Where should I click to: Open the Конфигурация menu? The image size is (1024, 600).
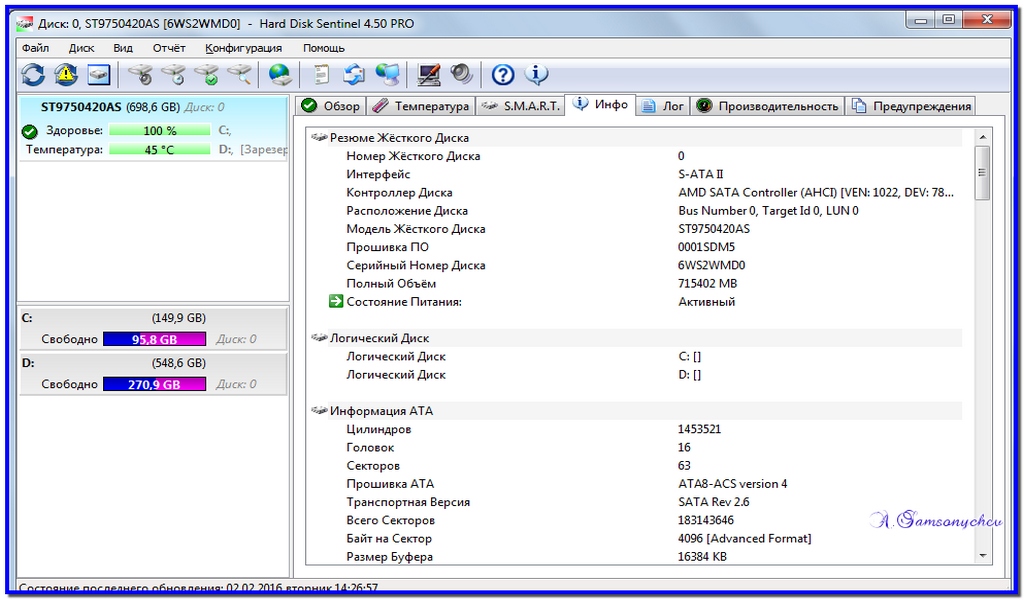[x=243, y=48]
